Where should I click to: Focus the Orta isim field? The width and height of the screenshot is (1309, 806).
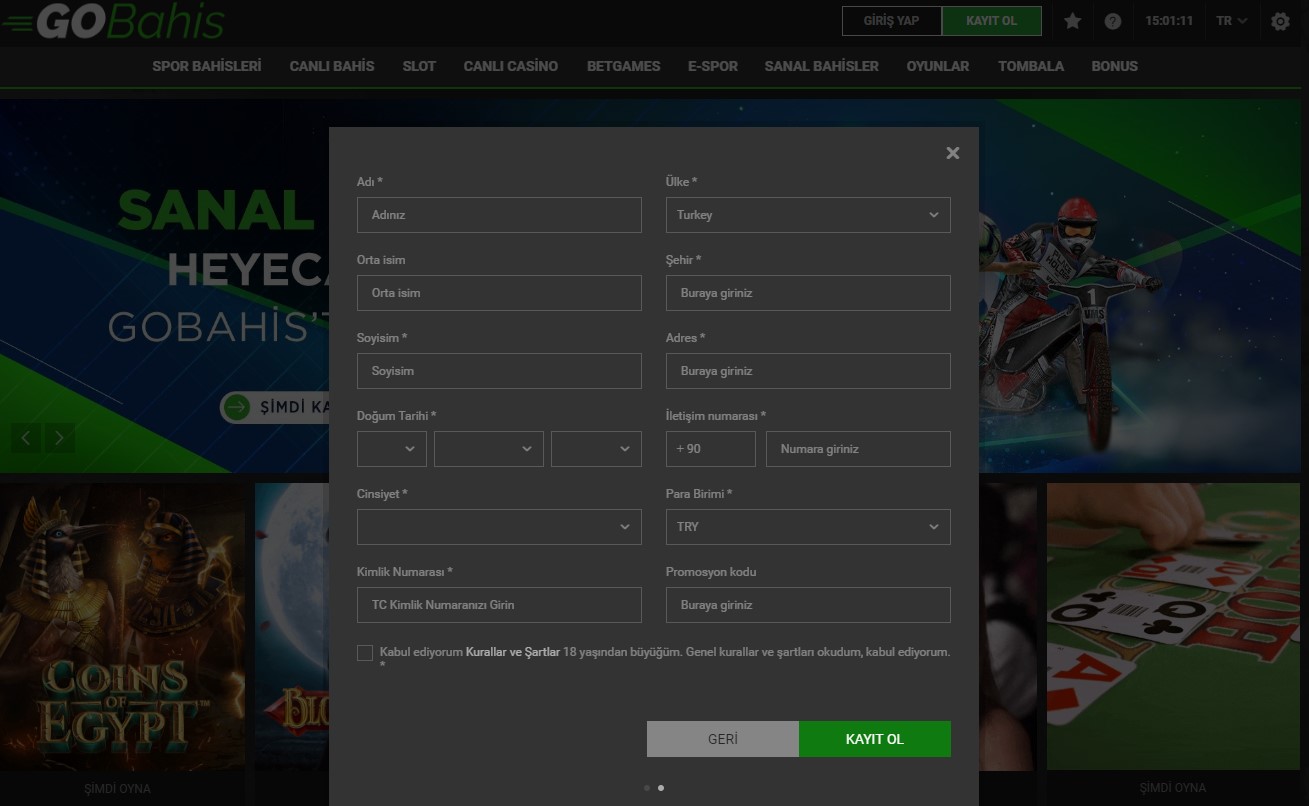click(499, 293)
